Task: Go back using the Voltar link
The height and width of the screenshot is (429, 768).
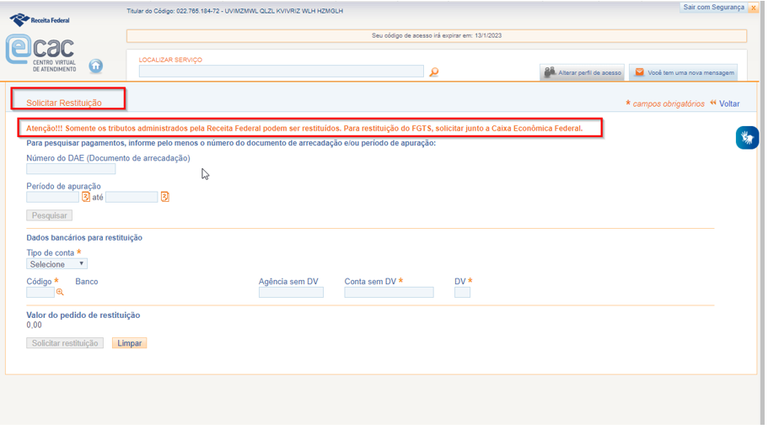Action: 729,104
